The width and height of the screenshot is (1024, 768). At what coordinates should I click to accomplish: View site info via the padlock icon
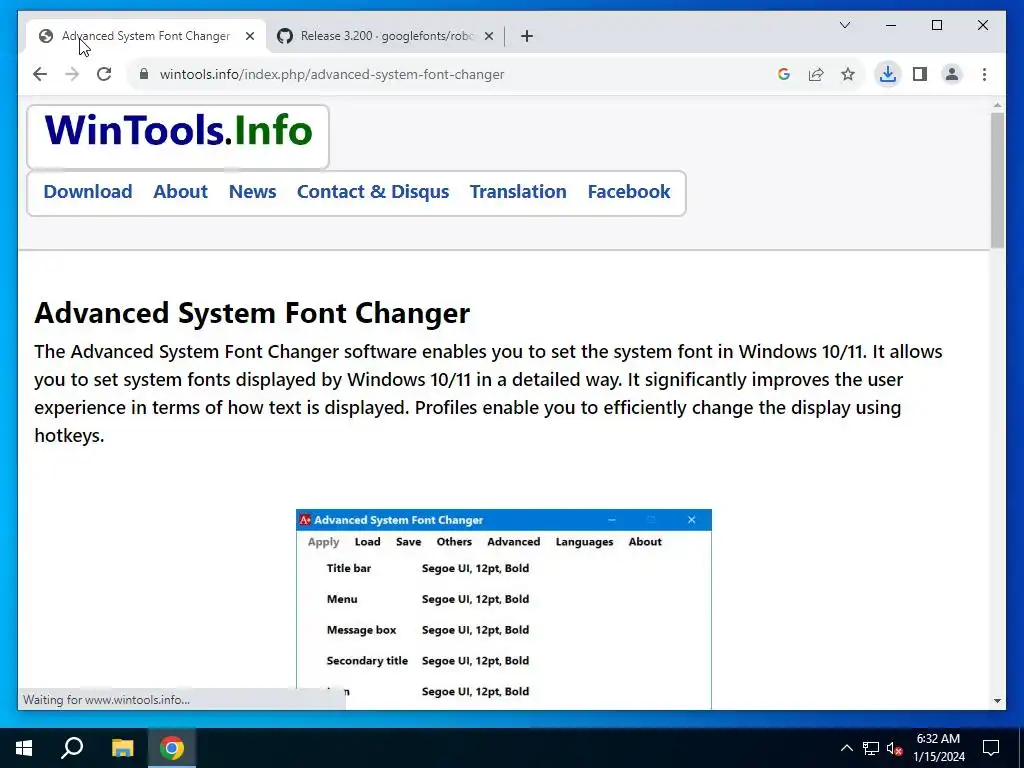[x=144, y=74]
